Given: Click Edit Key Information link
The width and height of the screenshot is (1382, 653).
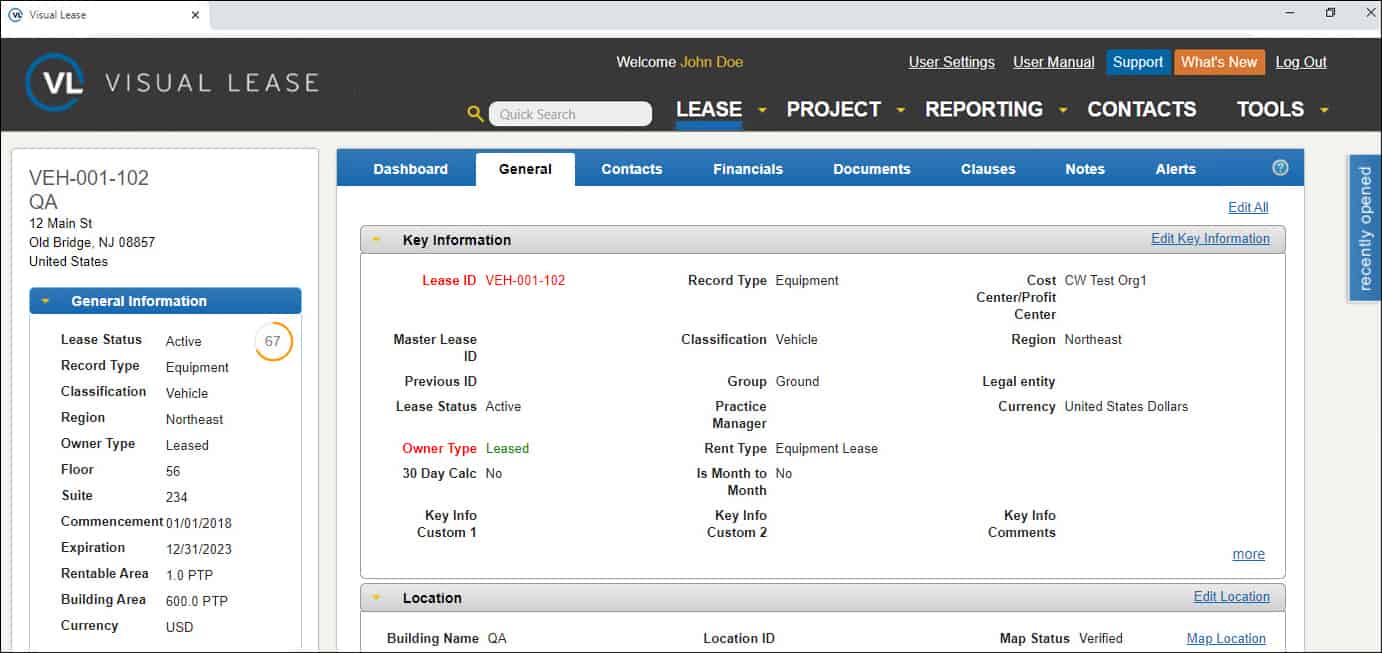Looking at the screenshot, I should click(x=1210, y=238).
